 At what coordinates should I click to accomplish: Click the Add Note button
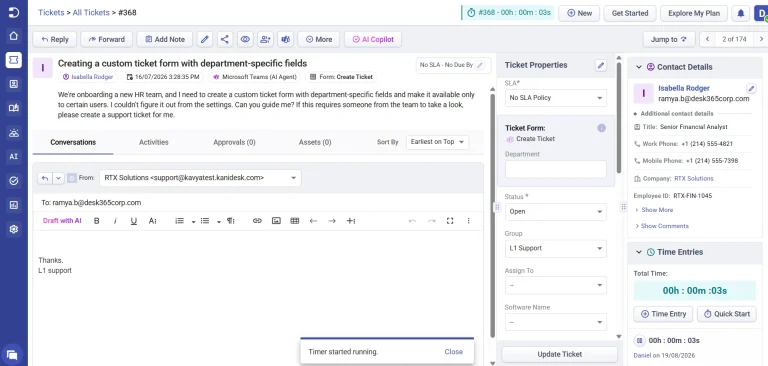tap(165, 40)
